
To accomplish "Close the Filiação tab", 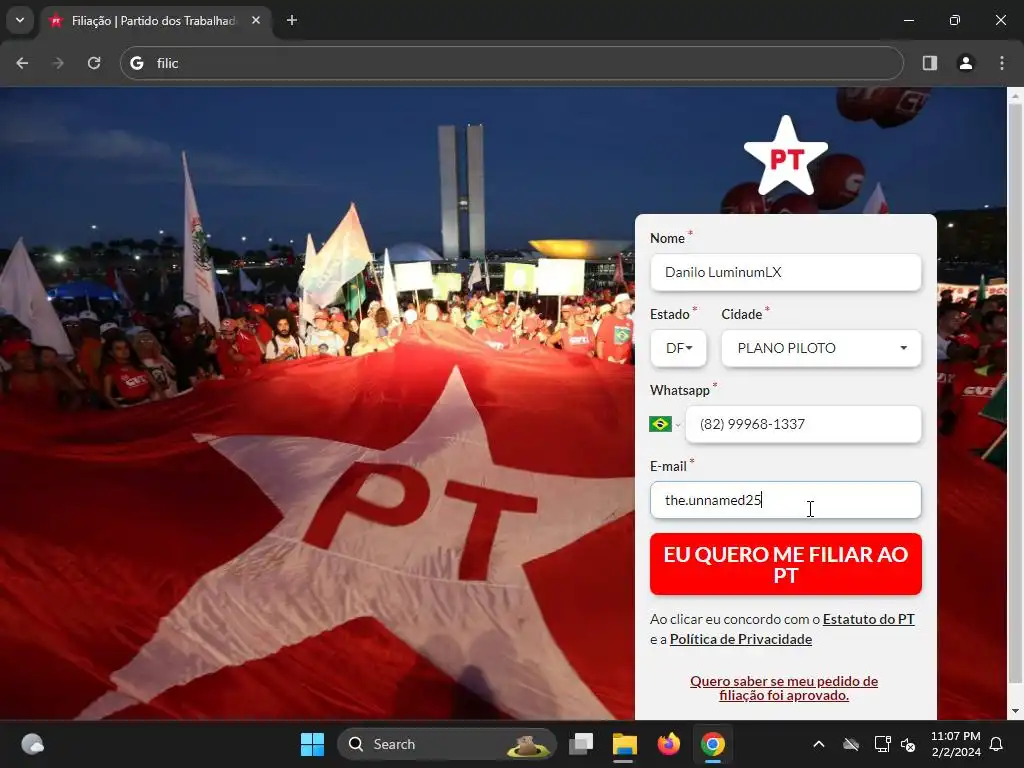I will click(x=256, y=20).
